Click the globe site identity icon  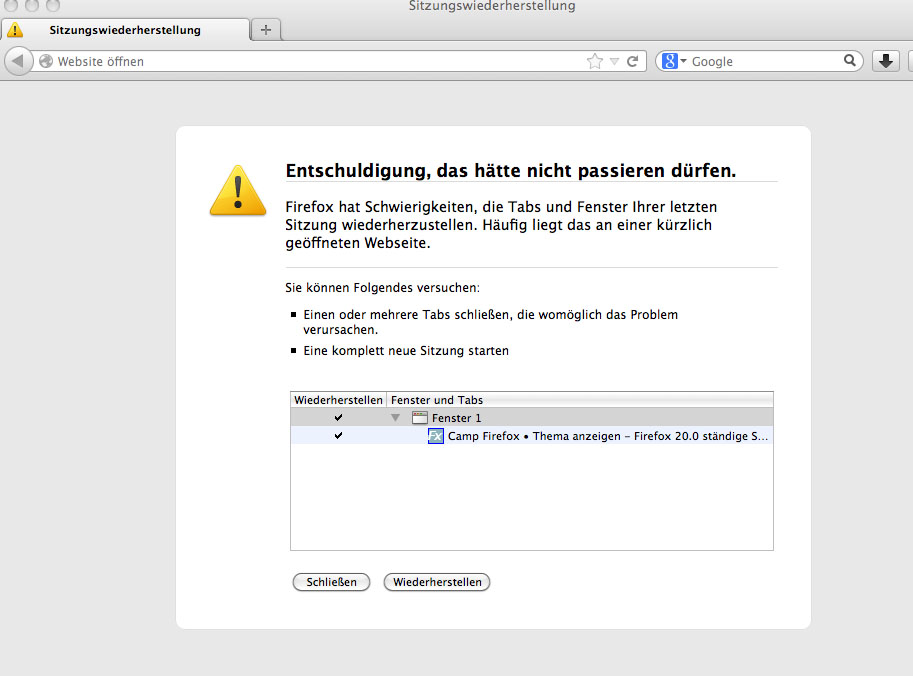click(46, 61)
